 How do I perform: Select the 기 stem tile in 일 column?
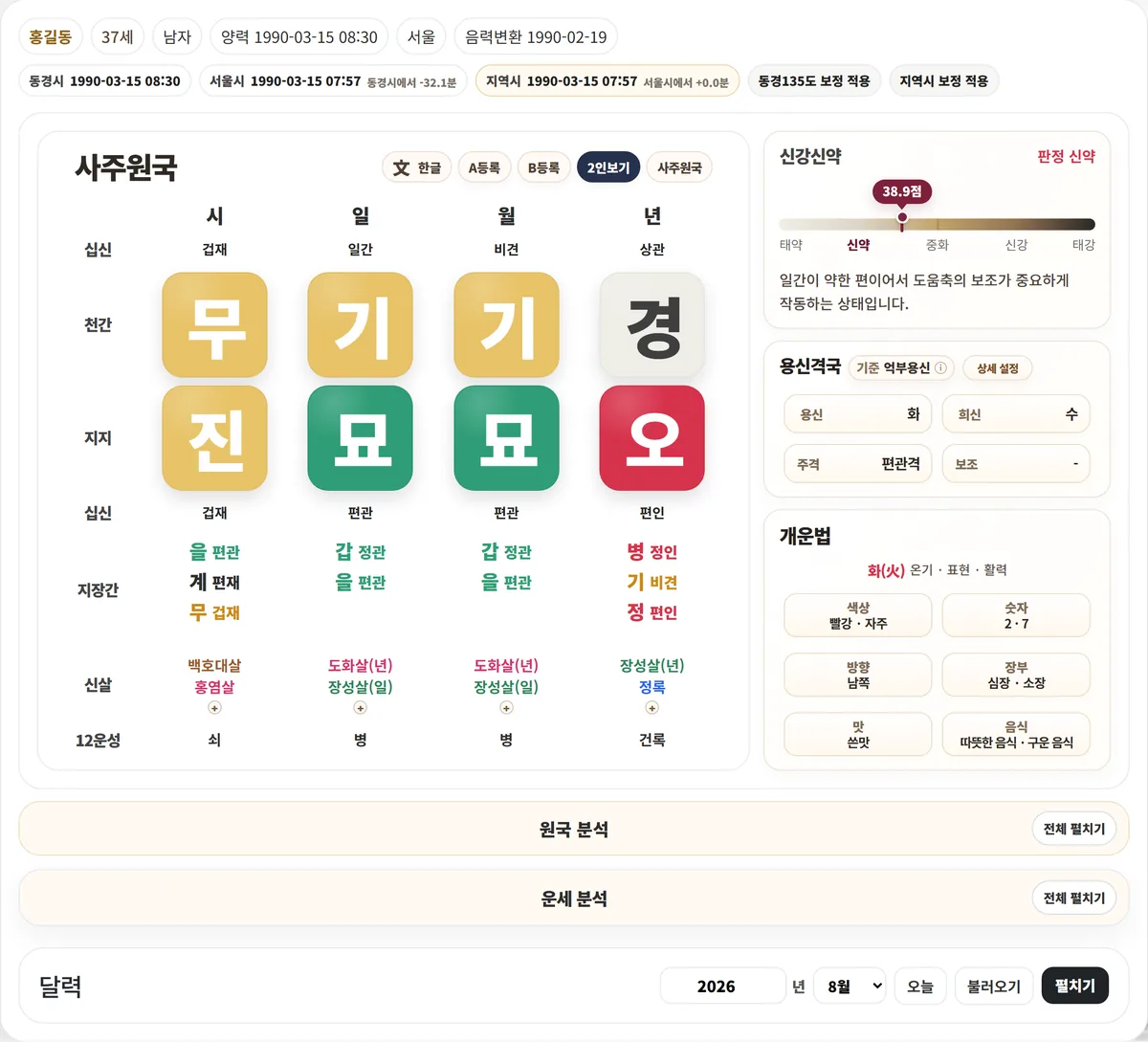(360, 324)
